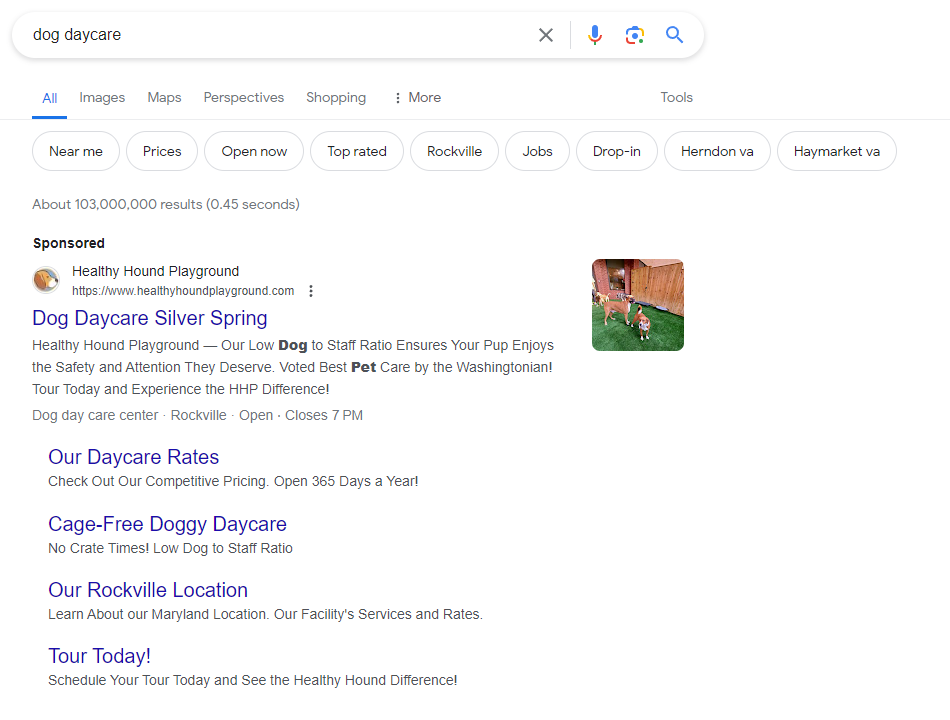
Task: Open the Our Rockville Location sitelink
Action: click(x=148, y=590)
